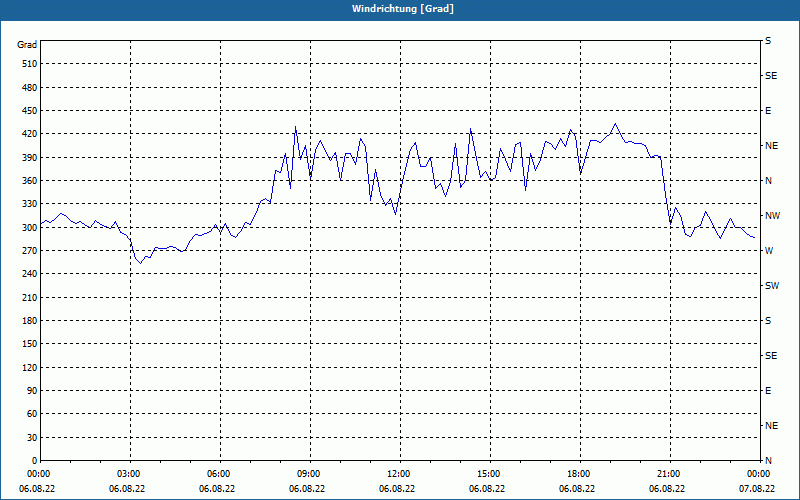Pick the 180 degree axis label

[x=30, y=321]
